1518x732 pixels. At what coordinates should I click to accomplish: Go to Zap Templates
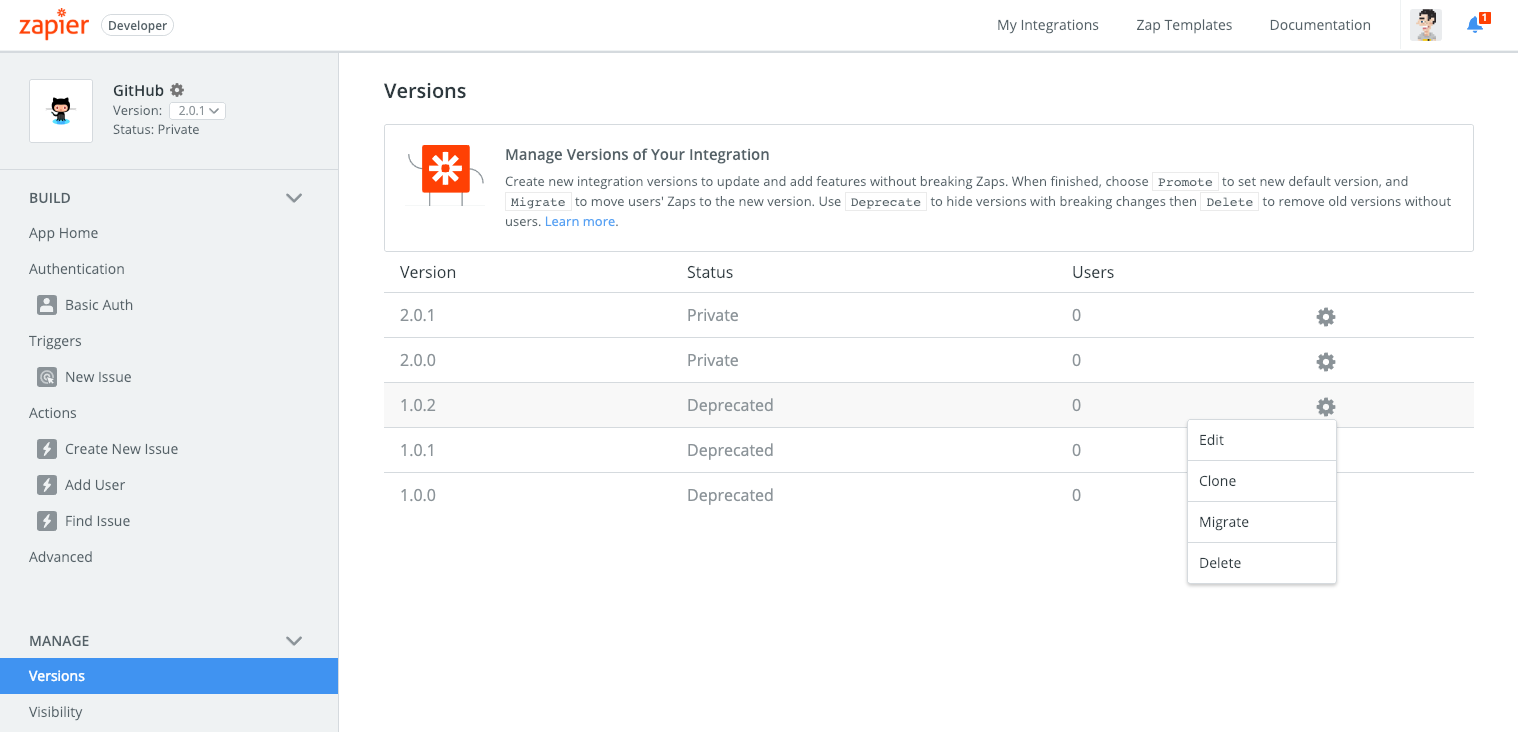[1184, 25]
